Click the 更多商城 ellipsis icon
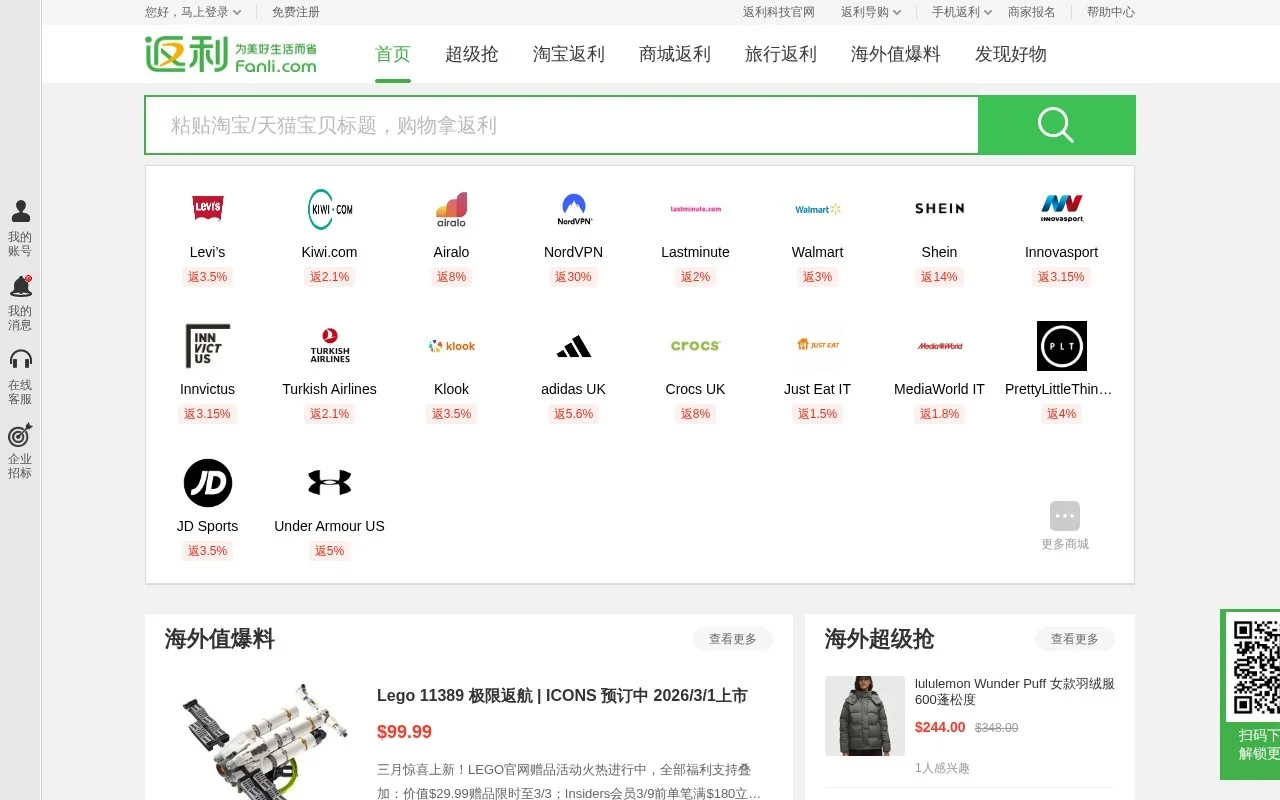The height and width of the screenshot is (800, 1280). 1064,516
